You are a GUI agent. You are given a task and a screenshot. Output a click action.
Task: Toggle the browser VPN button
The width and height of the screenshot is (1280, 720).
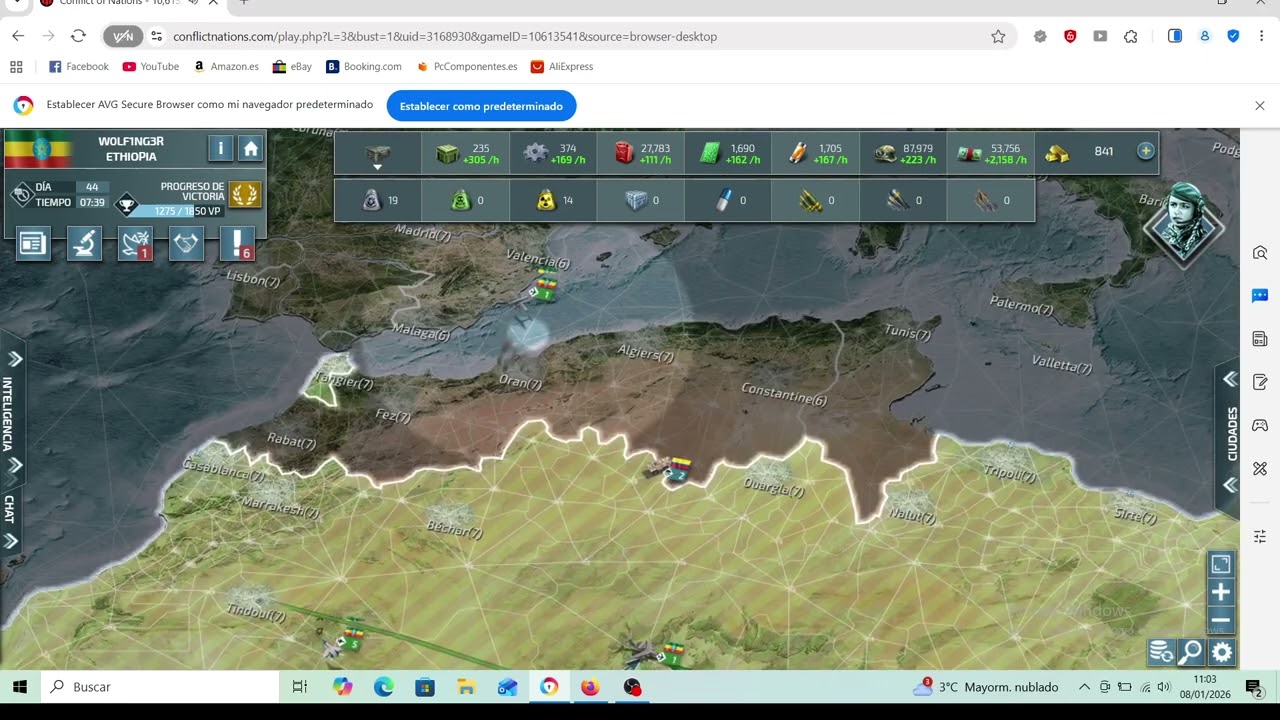123,36
